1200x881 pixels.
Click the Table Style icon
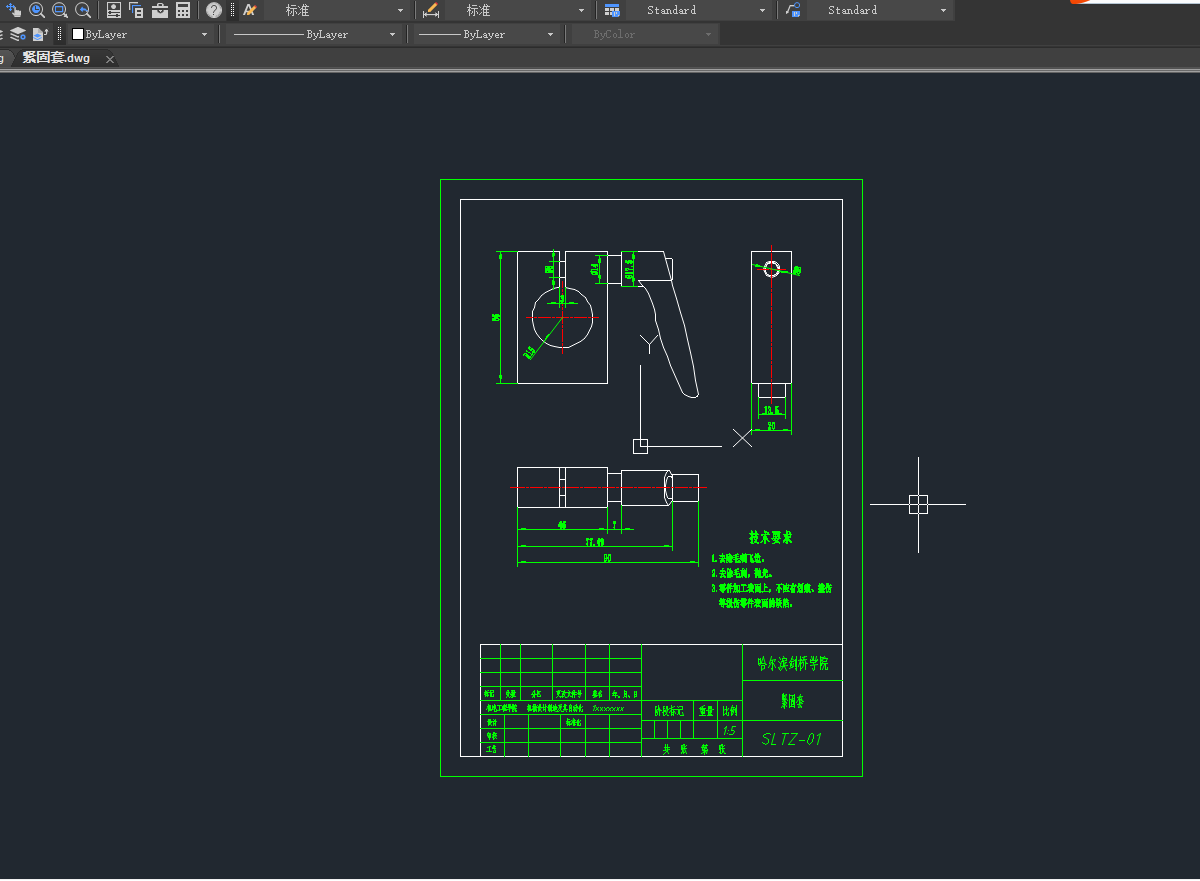612,10
